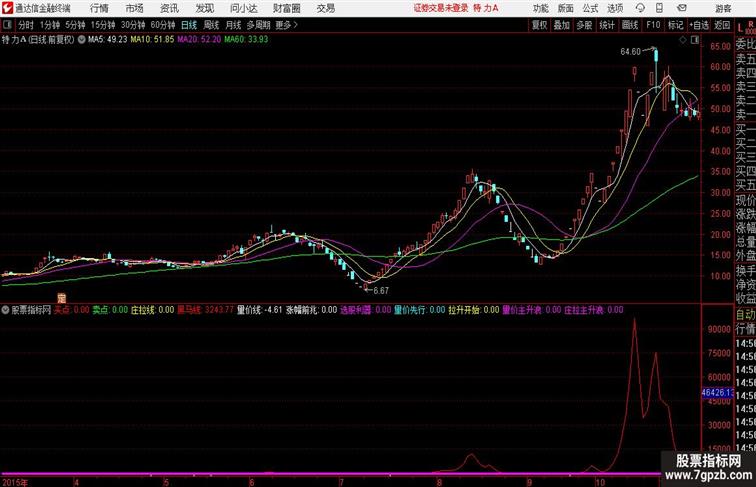This screenshot has height=487, width=756.
Task: Expand the main chart indicator dropdown arrow
Action: click(81, 40)
